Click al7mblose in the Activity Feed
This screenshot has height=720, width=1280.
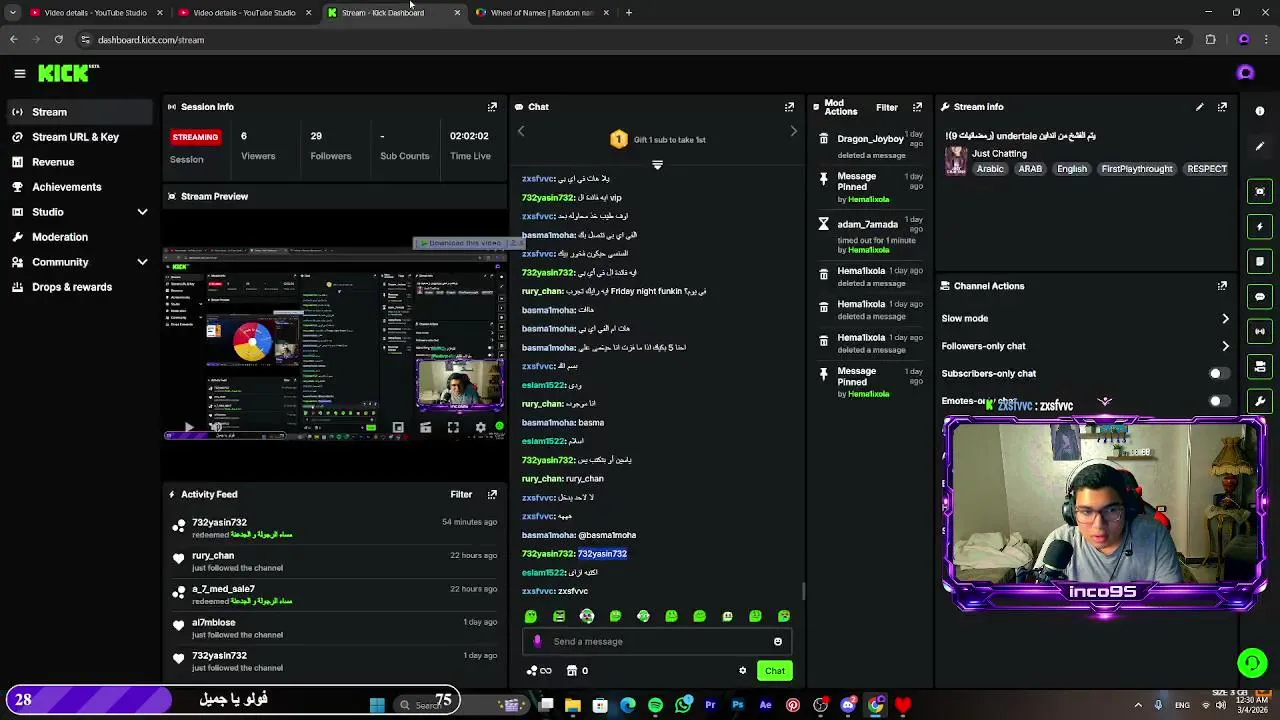tap(213, 622)
